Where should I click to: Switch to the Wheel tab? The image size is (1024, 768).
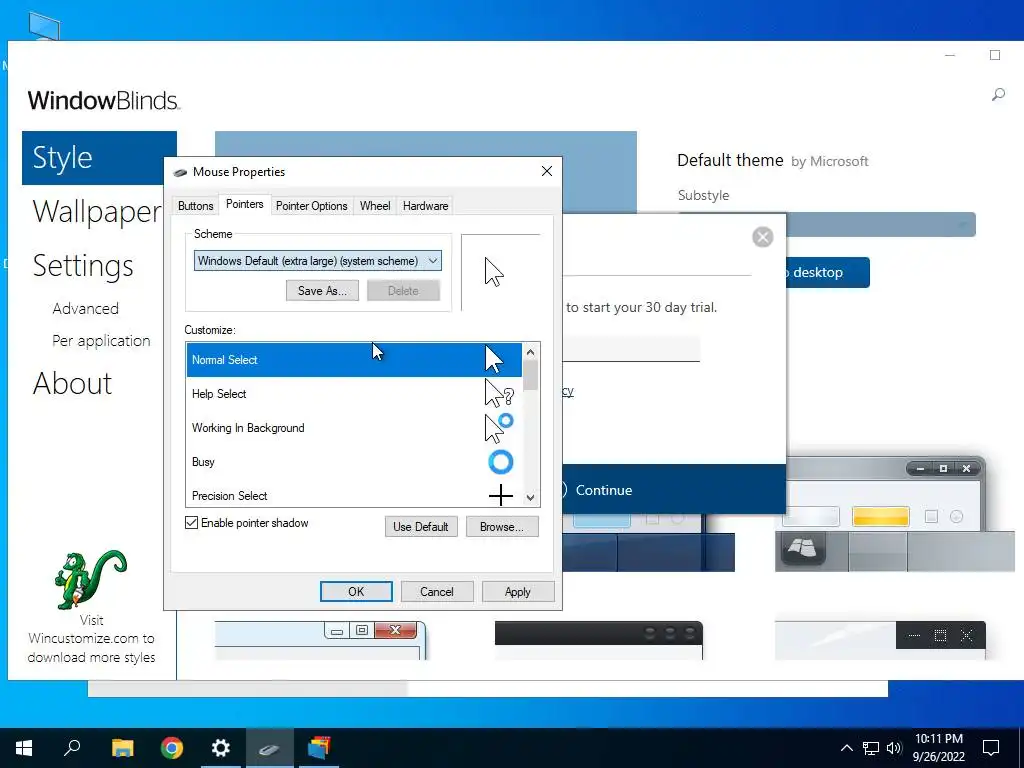(375, 206)
